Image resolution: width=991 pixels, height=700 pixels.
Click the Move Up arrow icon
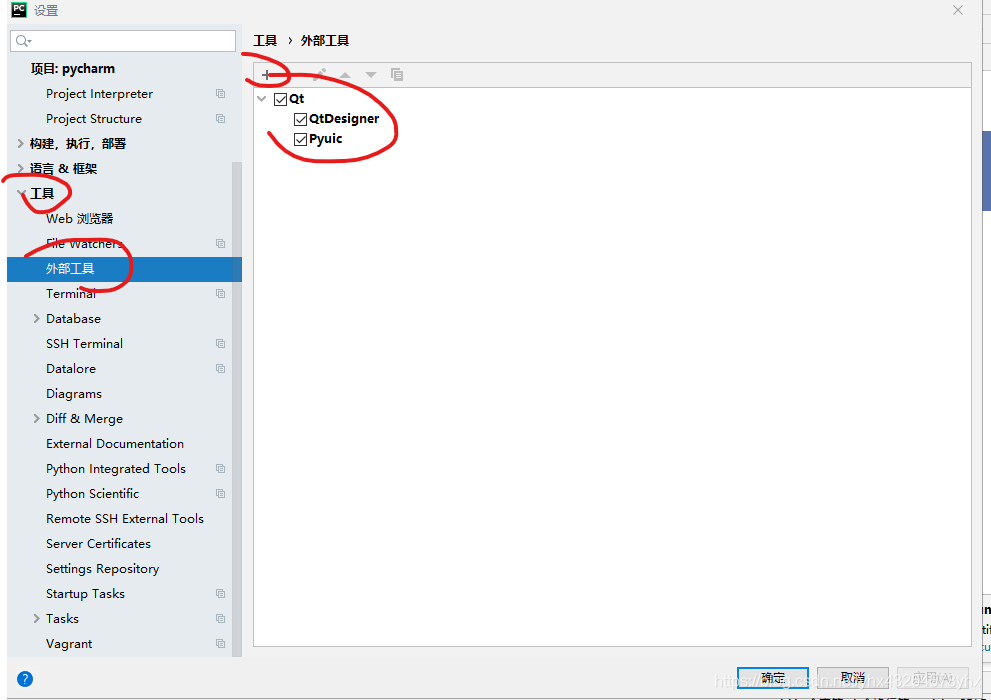(x=345, y=75)
